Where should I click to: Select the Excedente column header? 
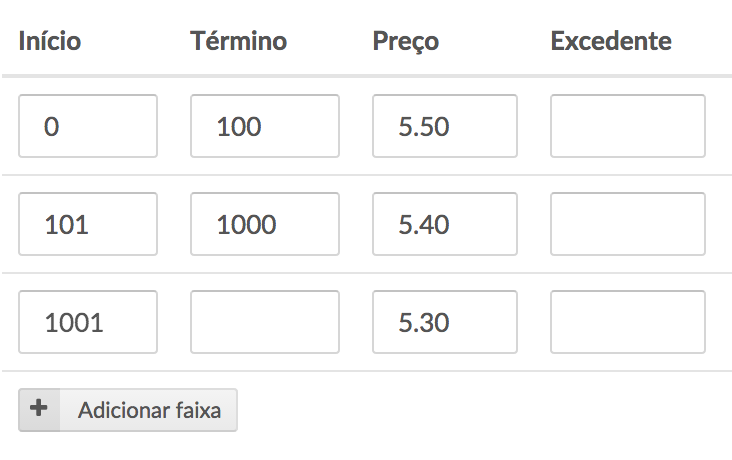610,41
